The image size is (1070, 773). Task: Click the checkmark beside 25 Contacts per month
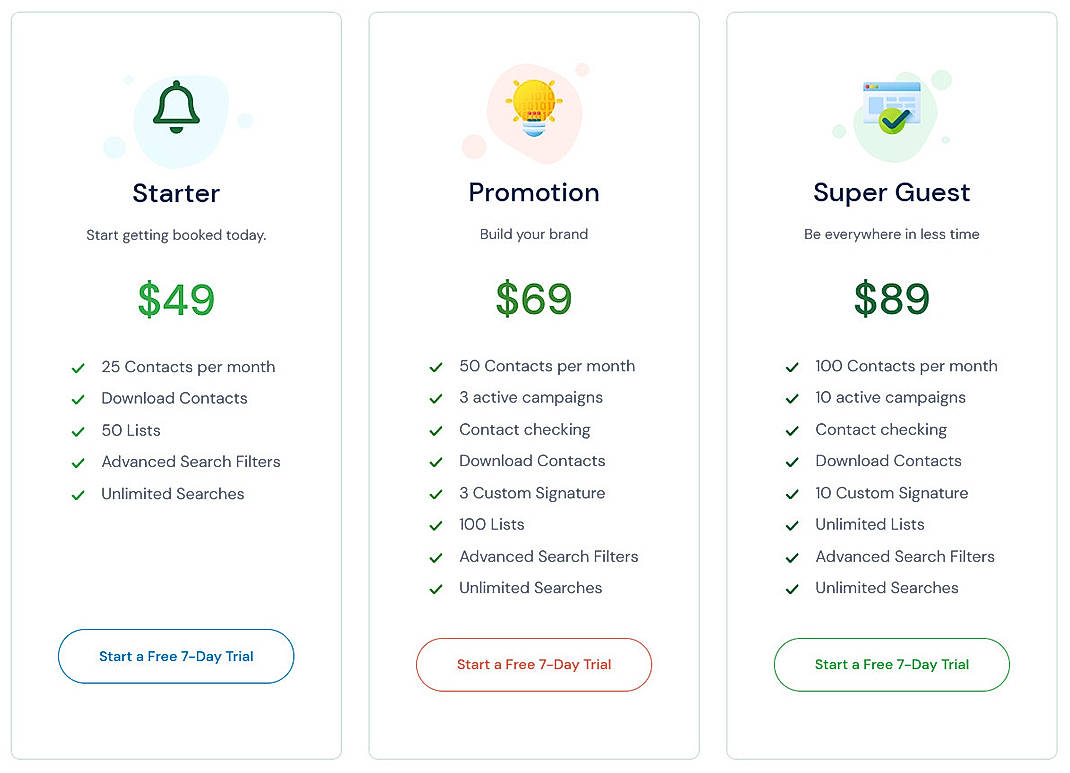(x=78, y=367)
